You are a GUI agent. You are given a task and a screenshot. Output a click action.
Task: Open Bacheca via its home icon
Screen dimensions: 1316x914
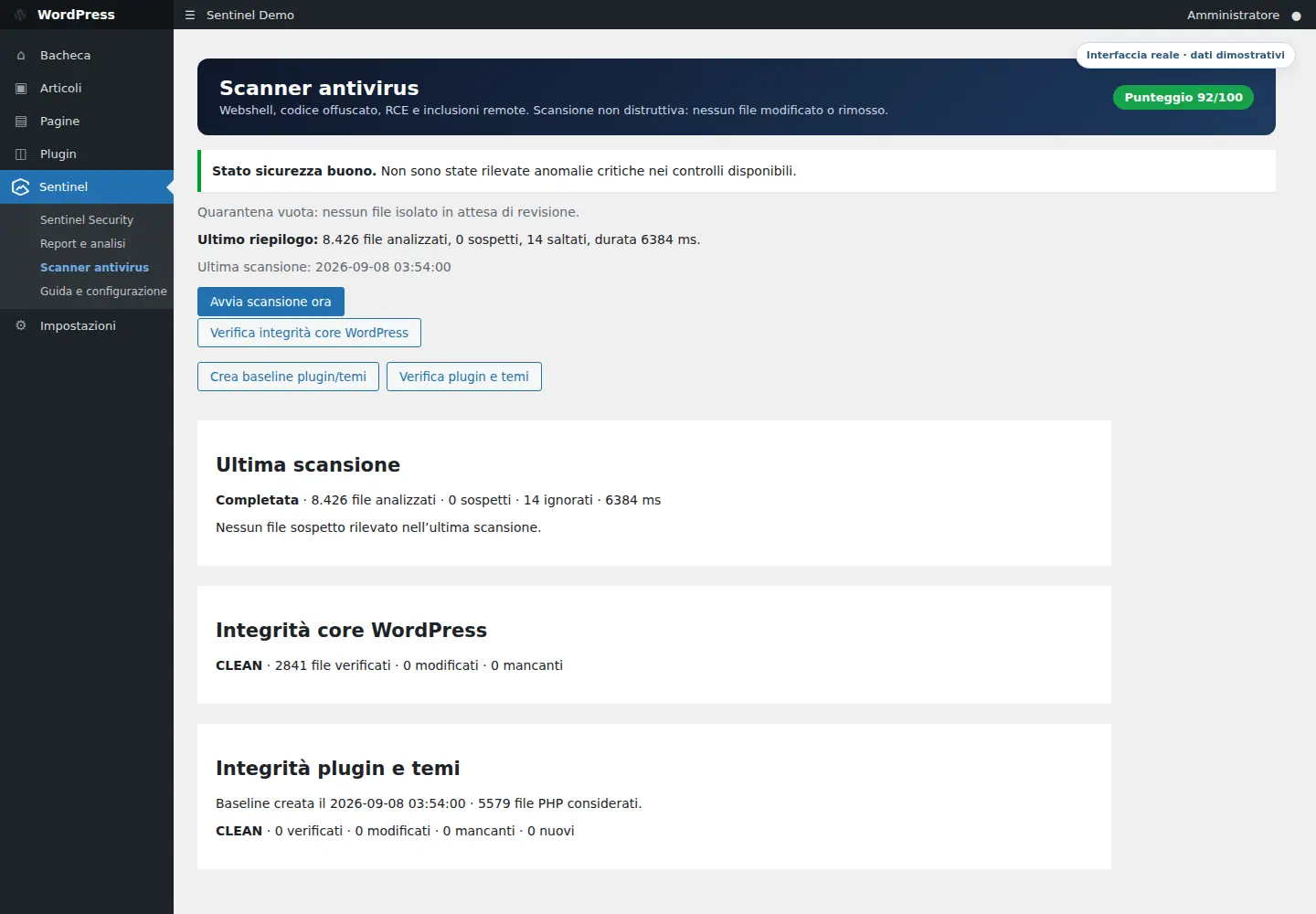(21, 56)
